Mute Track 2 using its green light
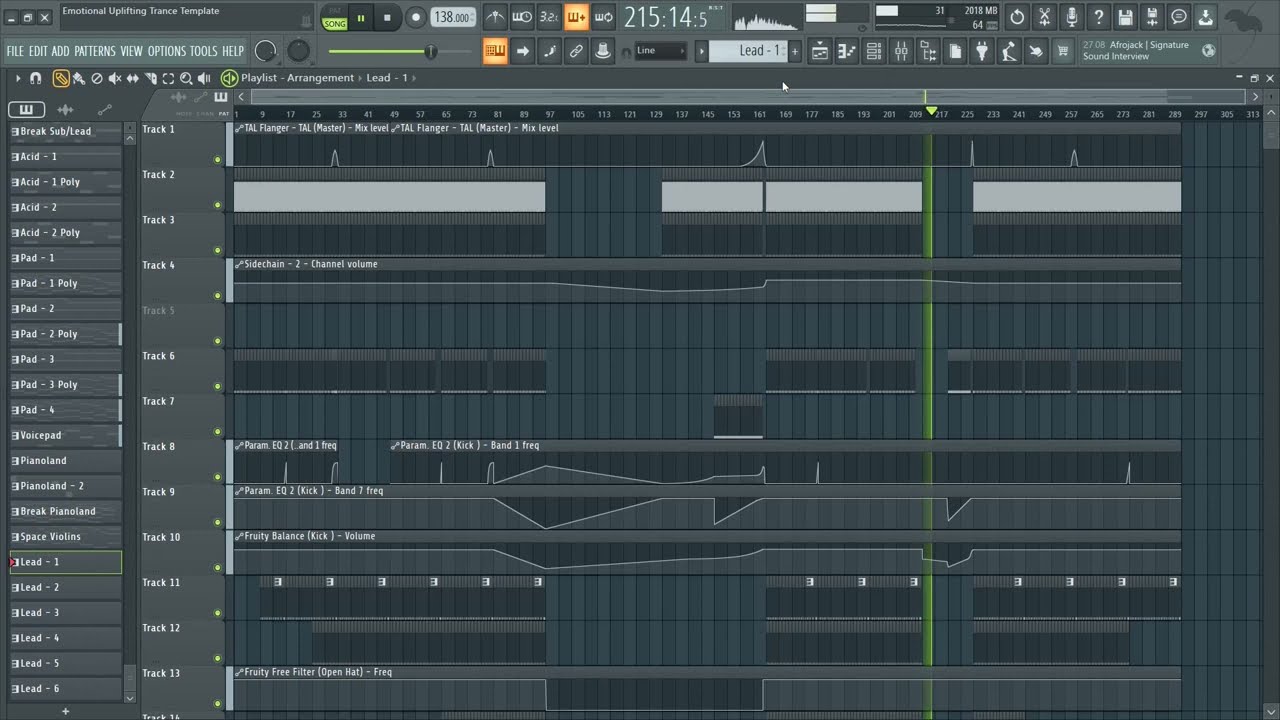Screen dimensions: 1280x720 click(x=217, y=205)
